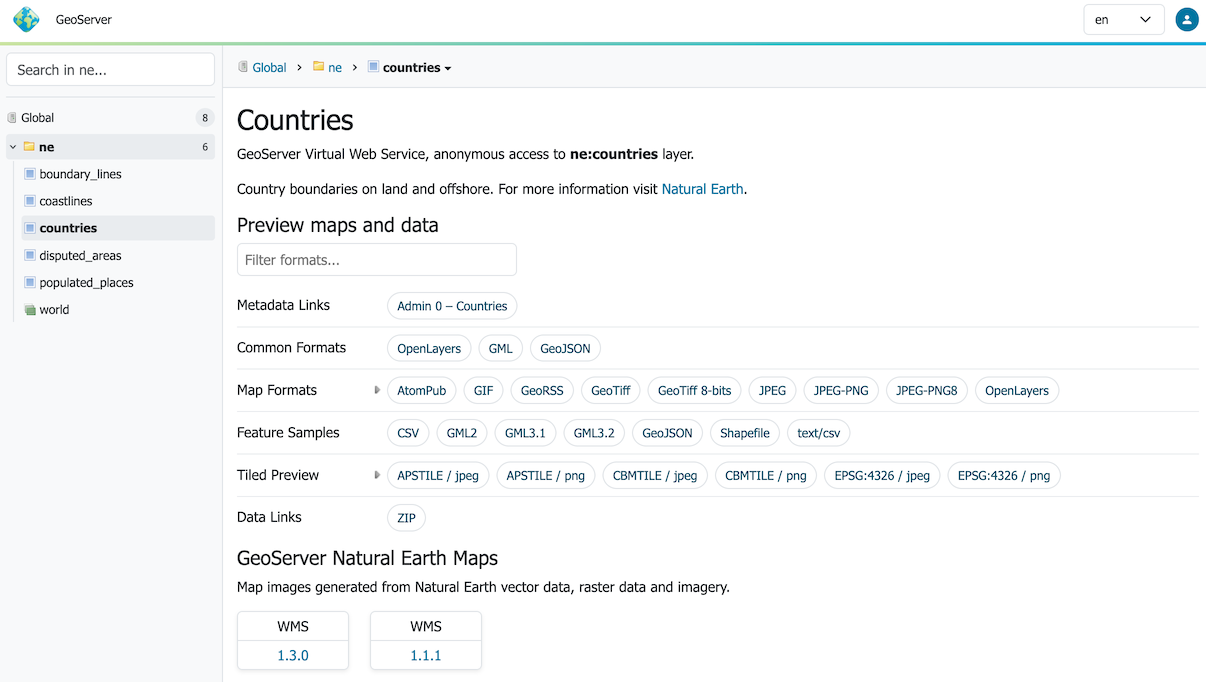Image resolution: width=1206 pixels, height=682 pixels.
Task: Click the GIF map format
Action: [484, 391]
